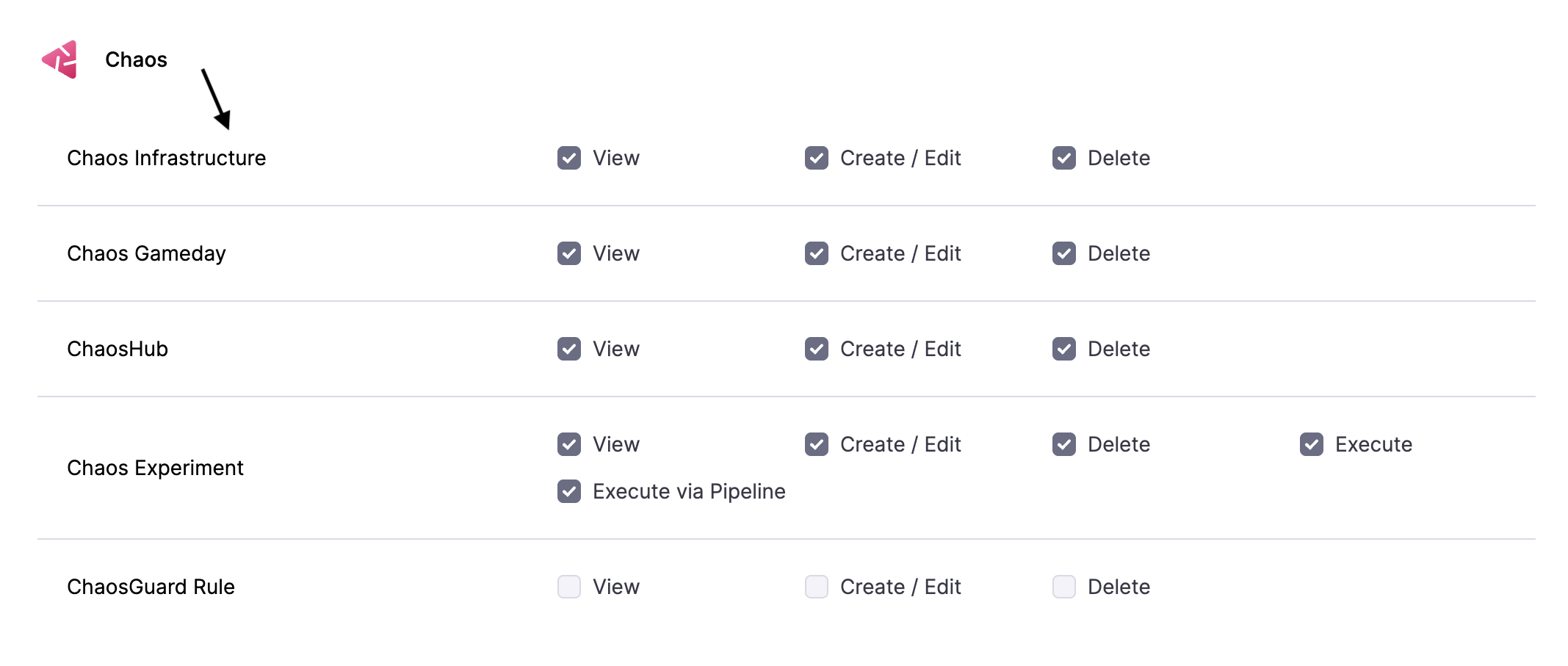Check Create / Edit for ChaosGuard Rule
This screenshot has height=666, width=1568.
tap(817, 587)
